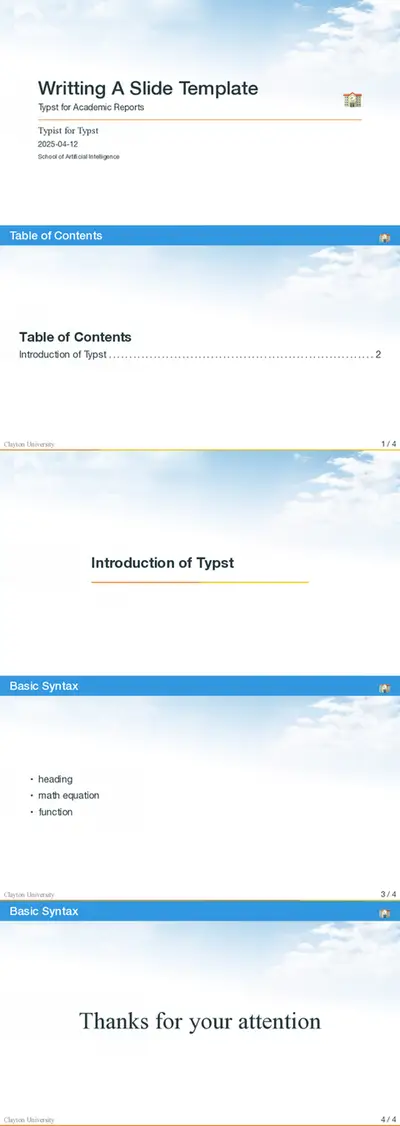The image size is (400, 1126).
Task: Click the 'Typst for Academic Reports' subtitle
Action: point(91,107)
